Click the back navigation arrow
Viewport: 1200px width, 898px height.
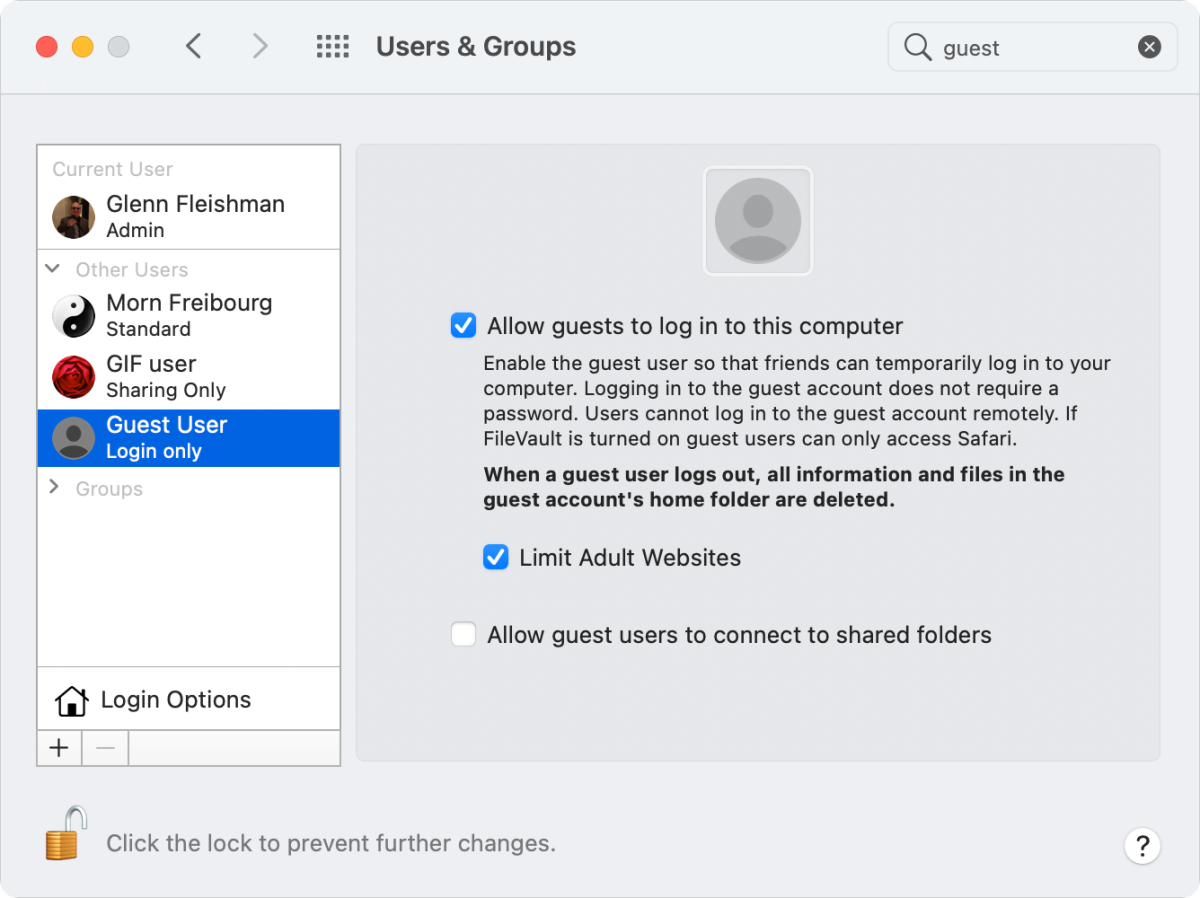pos(194,46)
